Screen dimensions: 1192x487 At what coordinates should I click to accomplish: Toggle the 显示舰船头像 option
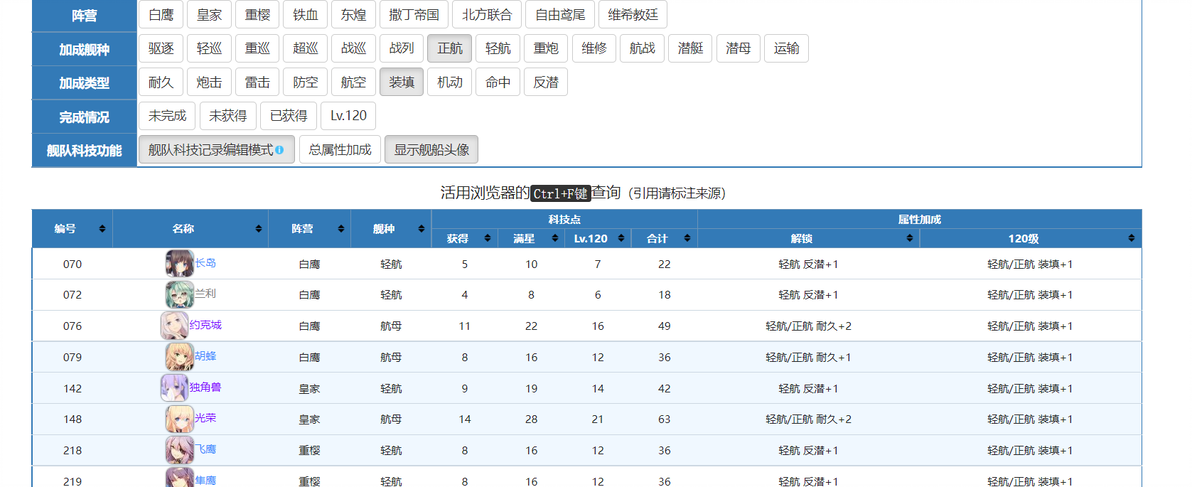[431, 150]
